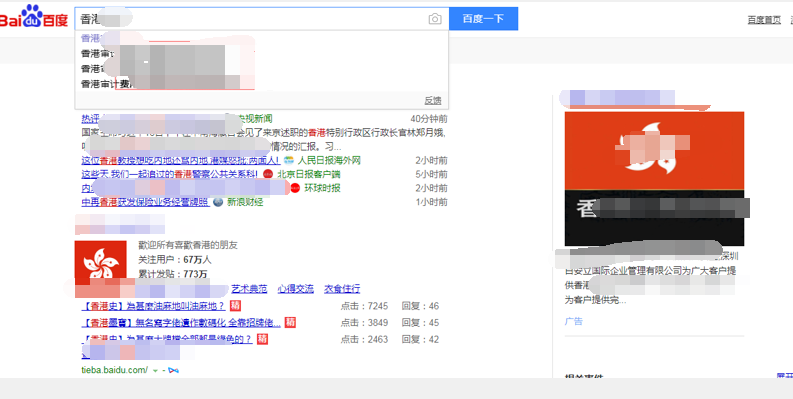Click the text 关注用户：67万人
The width and height of the screenshot is (793, 399).
tap(175, 260)
